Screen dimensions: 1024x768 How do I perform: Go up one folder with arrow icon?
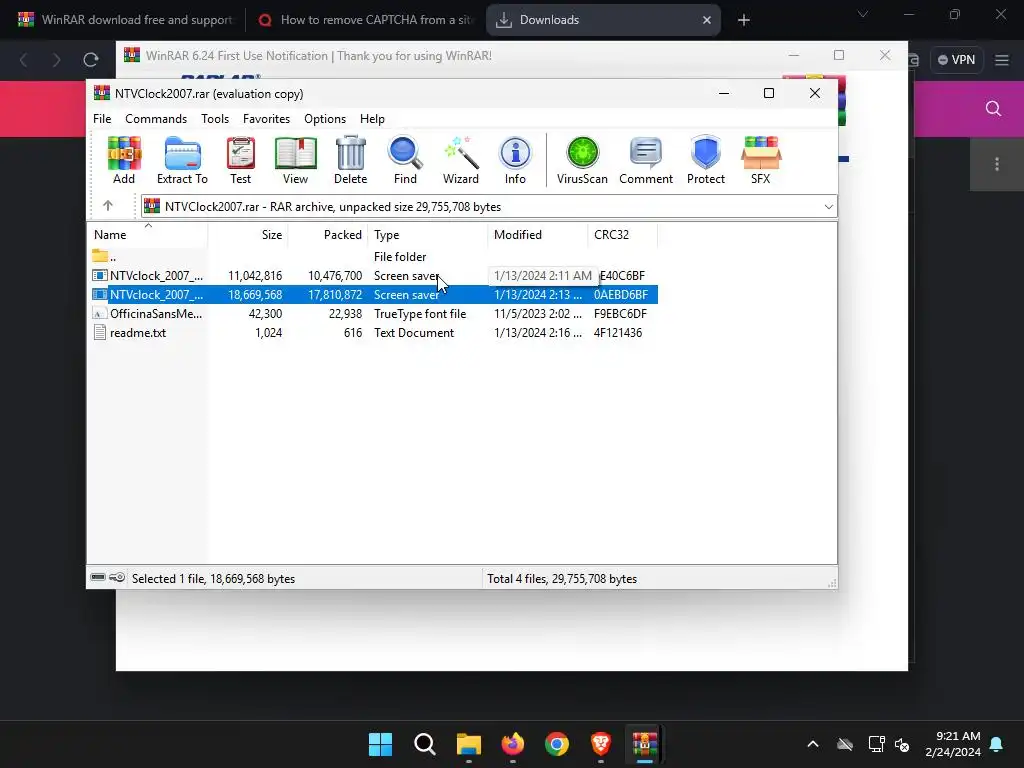click(x=108, y=206)
